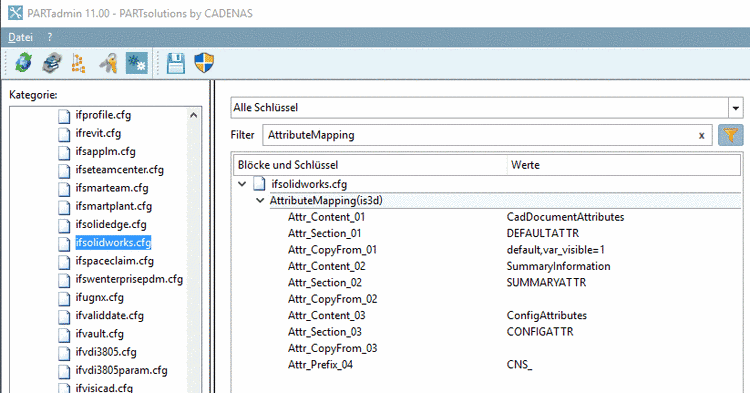
Task: Select the Attr_Prefix_04 key
Action: (x=320, y=365)
